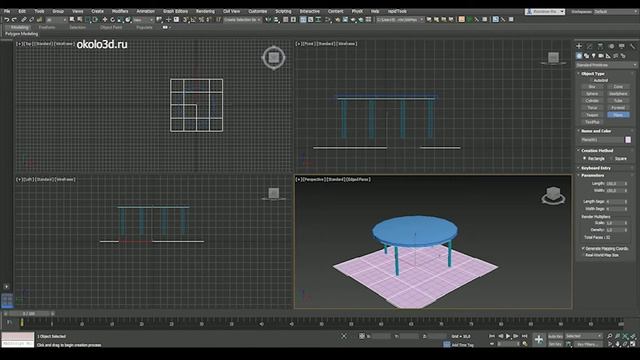Click the Plane primitive button
The image size is (640, 360).
click(x=618, y=115)
